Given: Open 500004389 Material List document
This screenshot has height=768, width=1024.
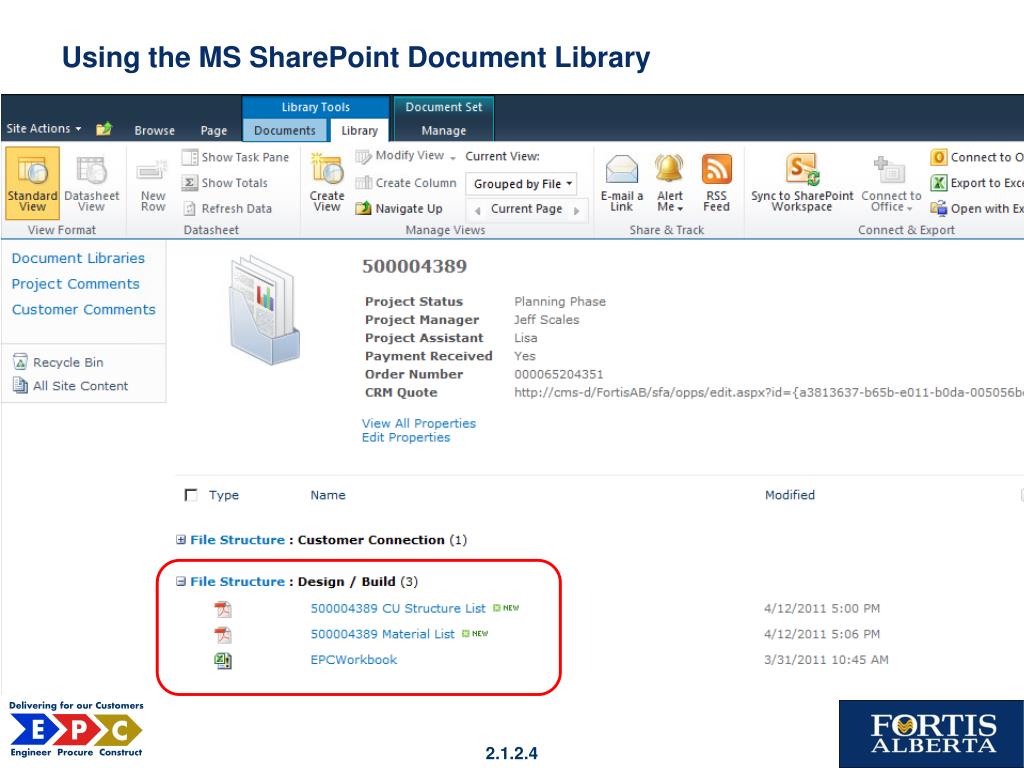Looking at the screenshot, I should [382, 634].
